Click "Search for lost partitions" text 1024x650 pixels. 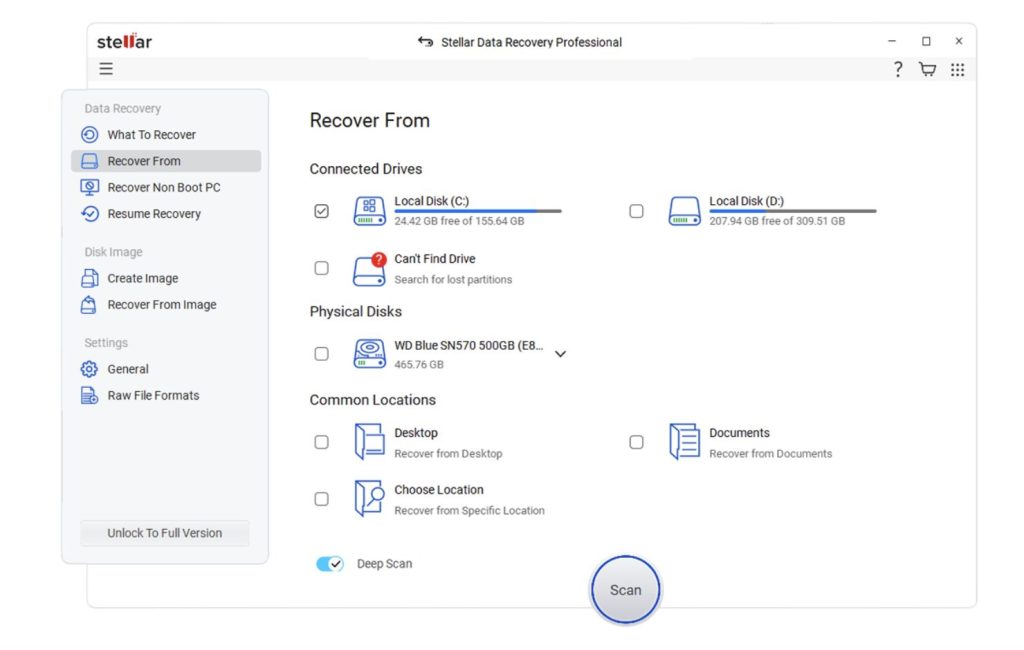453,280
